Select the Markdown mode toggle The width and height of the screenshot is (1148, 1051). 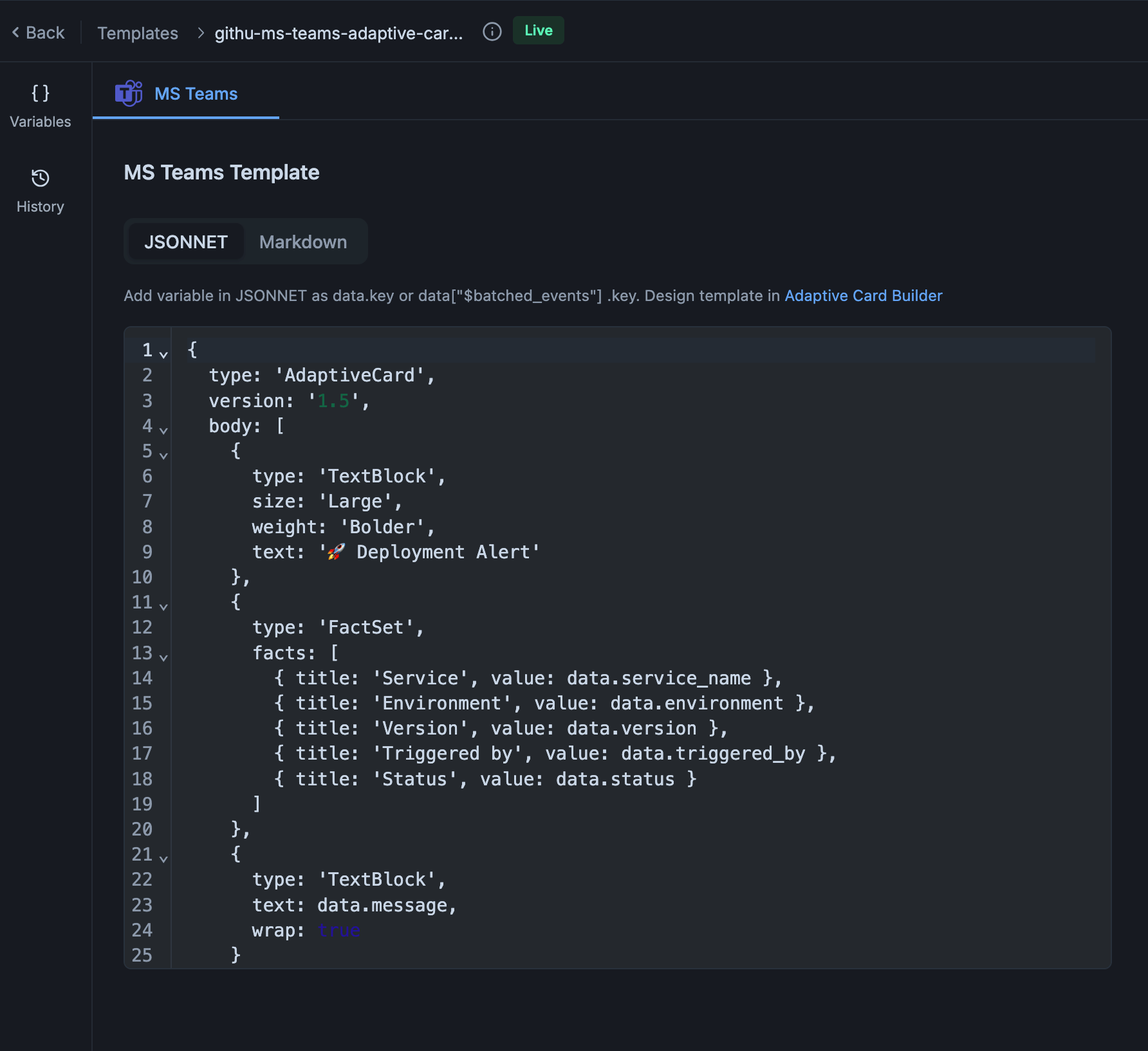pyautogui.click(x=303, y=242)
